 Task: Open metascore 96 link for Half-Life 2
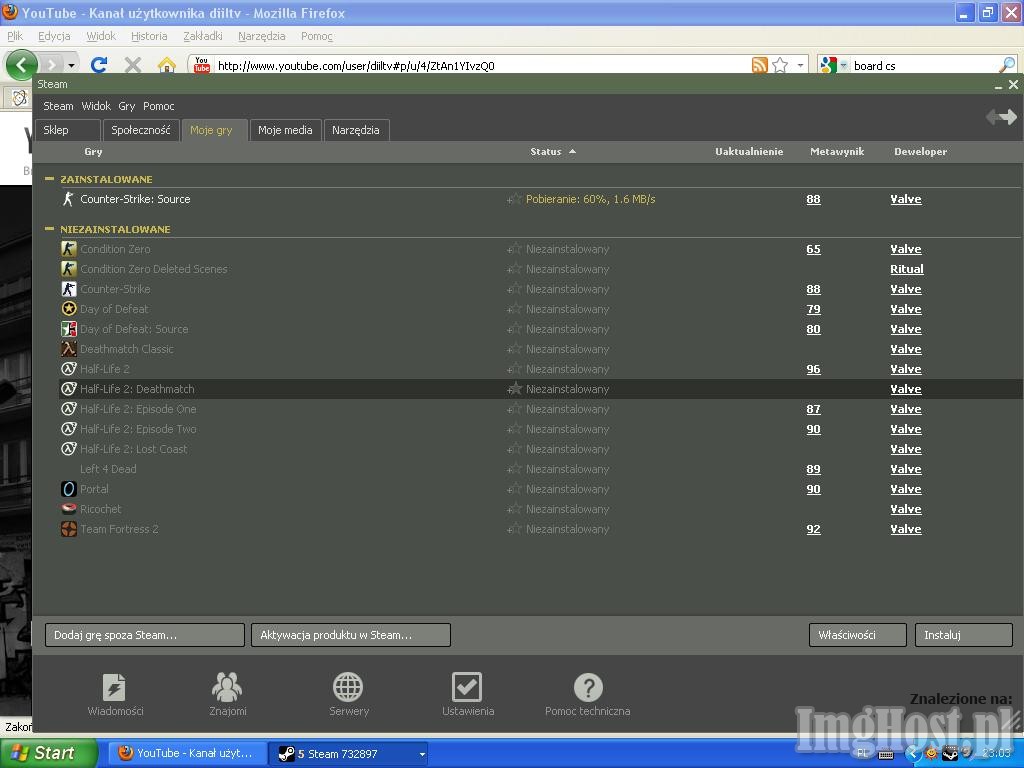(813, 369)
